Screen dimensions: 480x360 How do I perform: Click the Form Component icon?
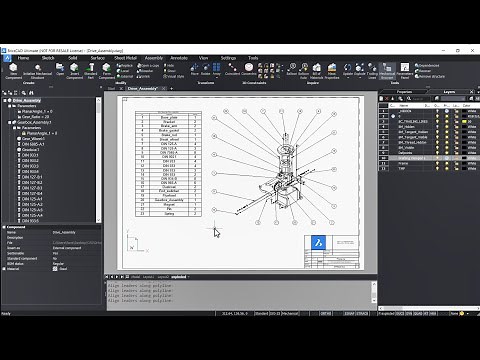click(x=106, y=68)
